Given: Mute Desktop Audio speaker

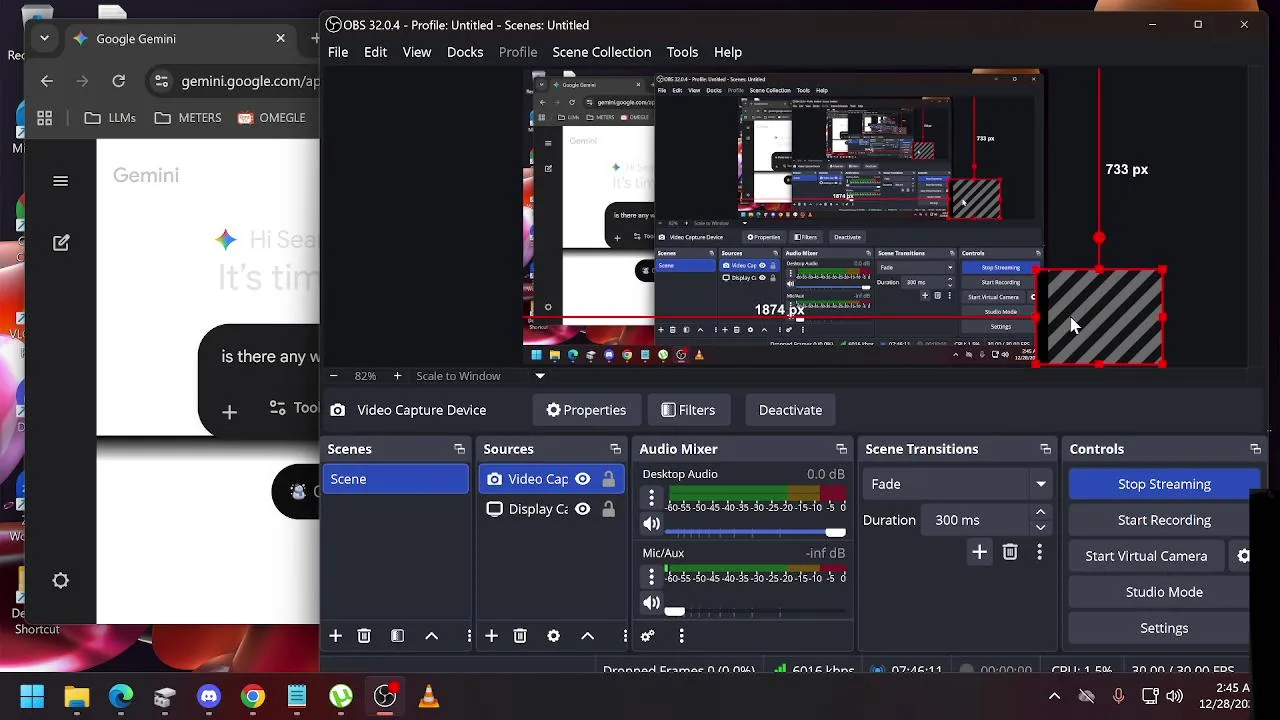Looking at the screenshot, I should [x=651, y=524].
